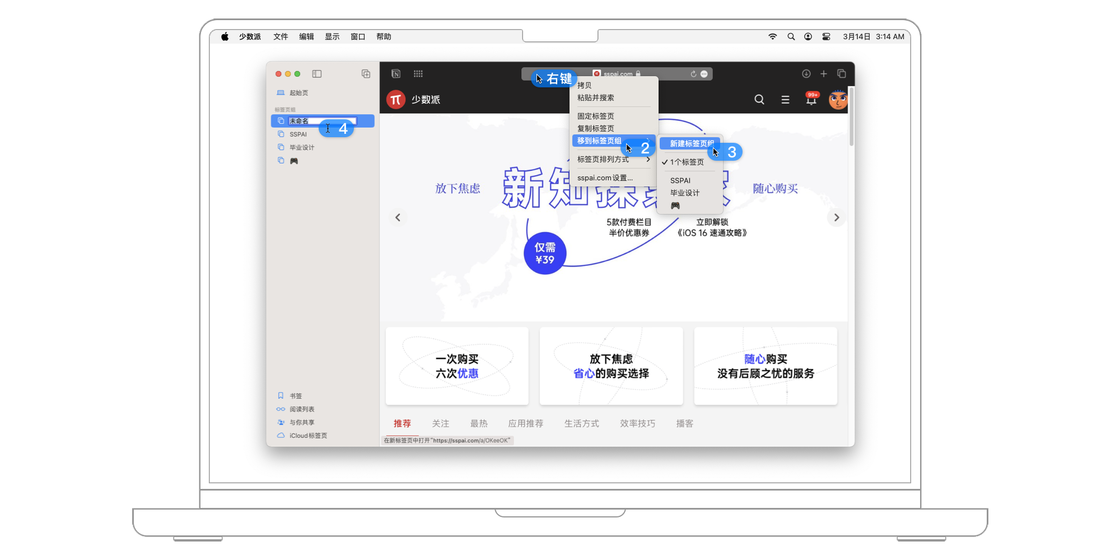Click the Wi-Fi status icon in menu bar
This screenshot has width=1120, height=560.
pyautogui.click(x=772, y=36)
